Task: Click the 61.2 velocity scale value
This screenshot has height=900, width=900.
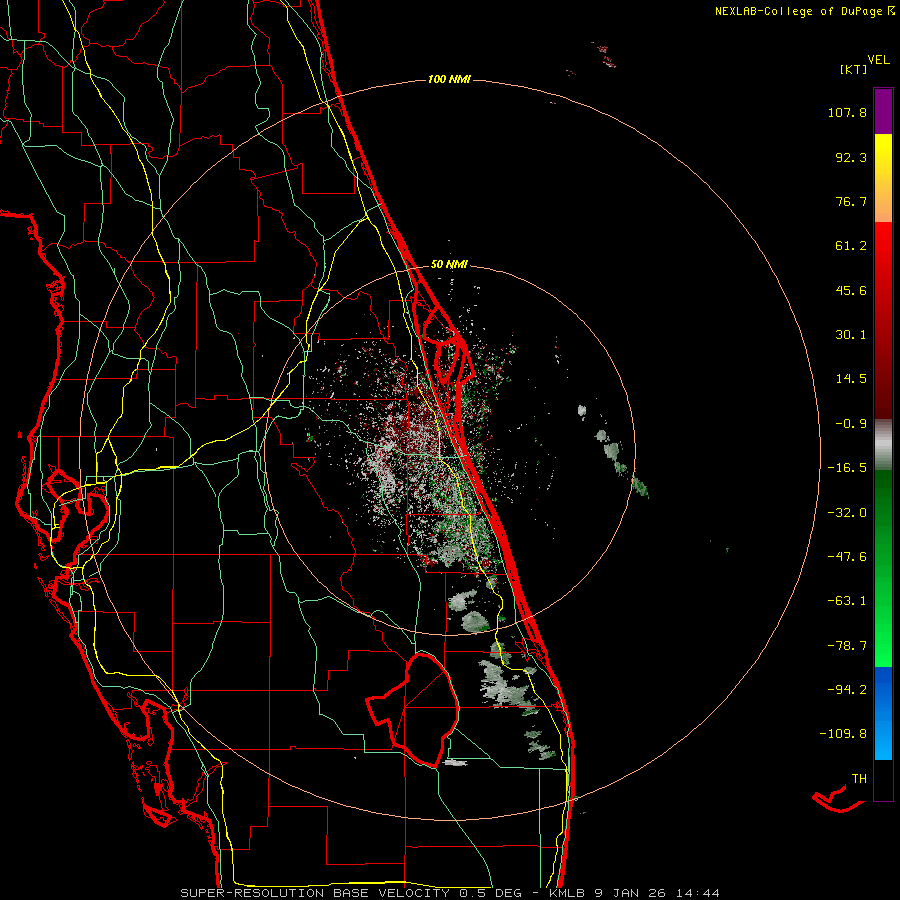Action: point(851,246)
